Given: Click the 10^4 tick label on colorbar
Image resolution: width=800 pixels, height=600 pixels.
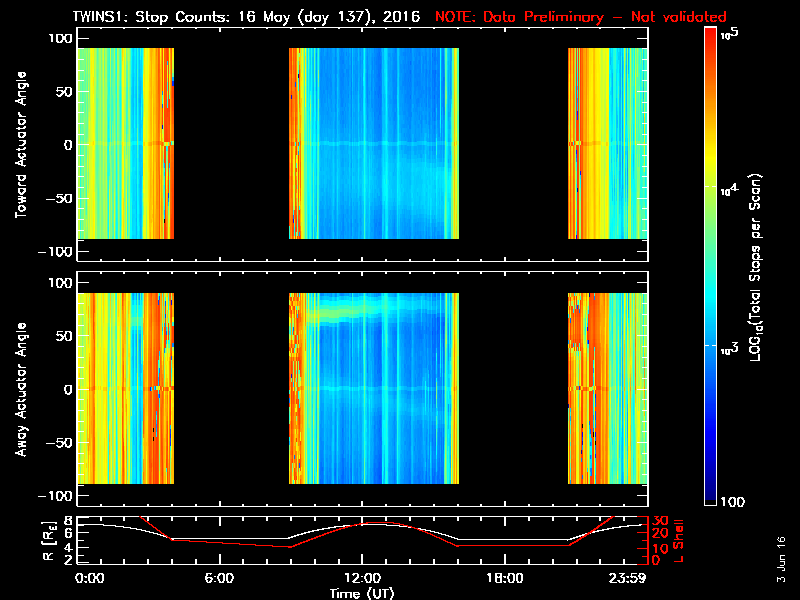Looking at the screenshot, I should (x=732, y=189).
